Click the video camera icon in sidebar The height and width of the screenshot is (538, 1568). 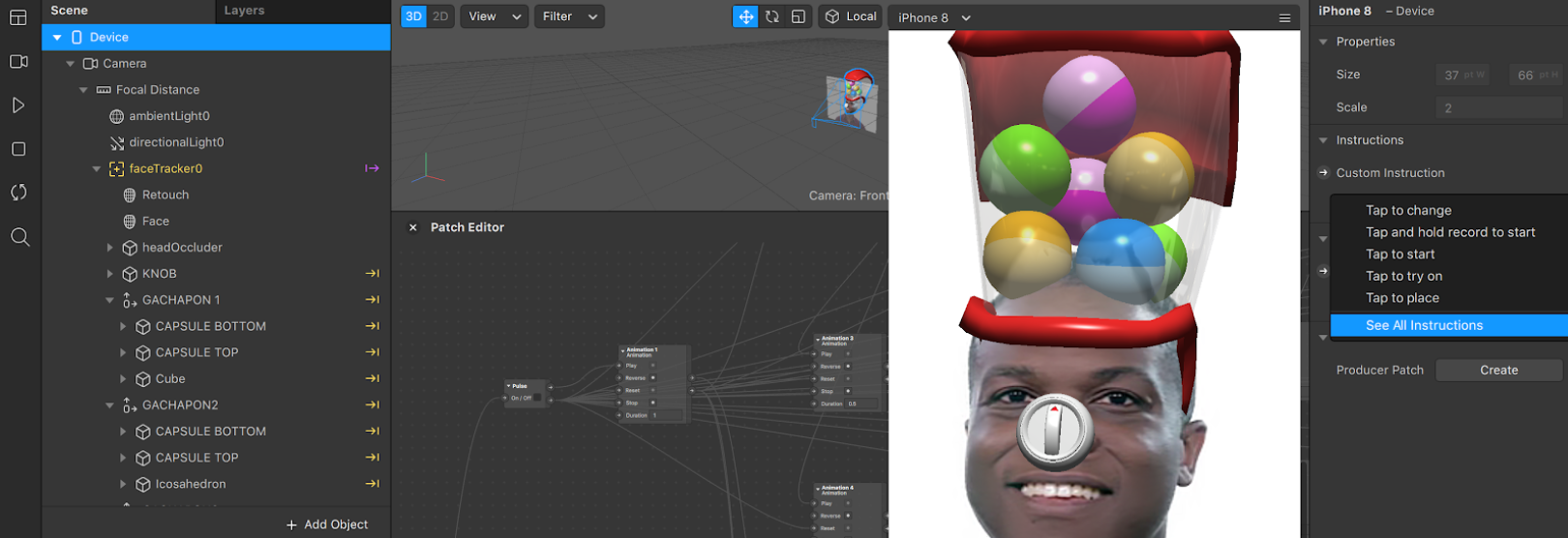point(18,62)
